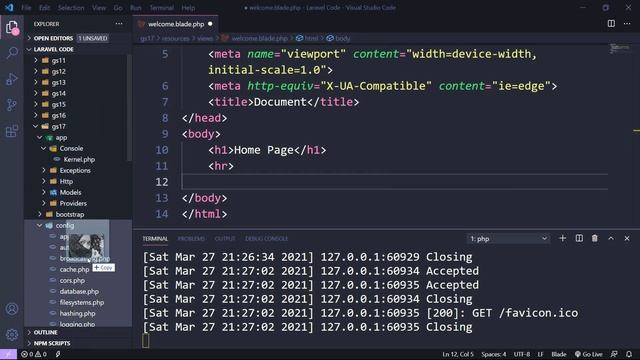Expand the Models folder

(78, 192)
